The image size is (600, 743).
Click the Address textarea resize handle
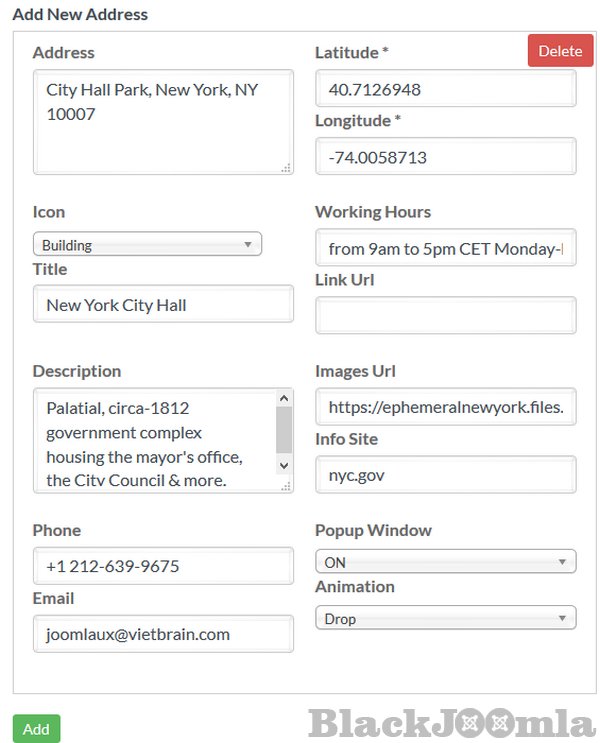286,168
